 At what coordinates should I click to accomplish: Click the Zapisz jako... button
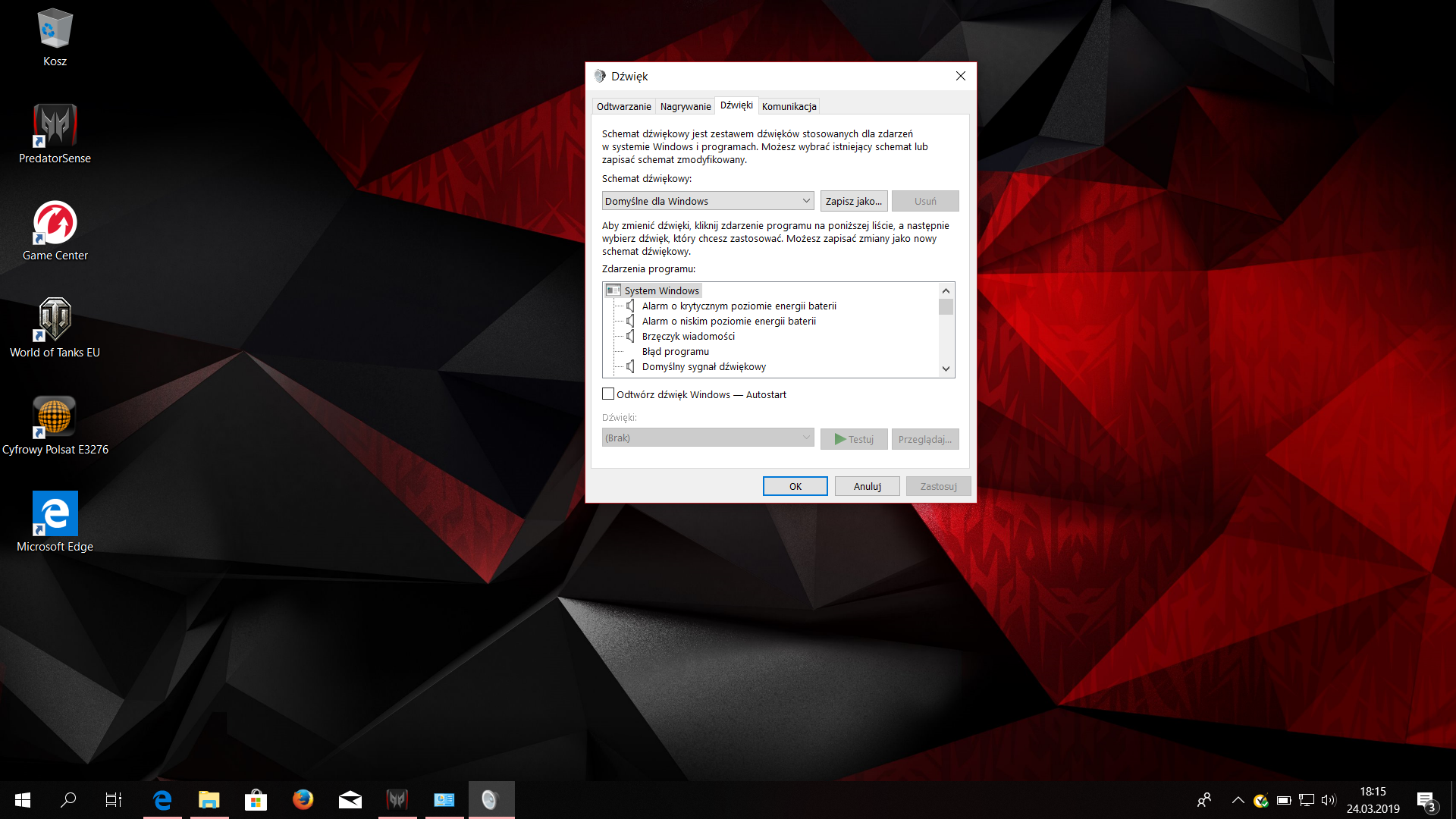coord(853,201)
